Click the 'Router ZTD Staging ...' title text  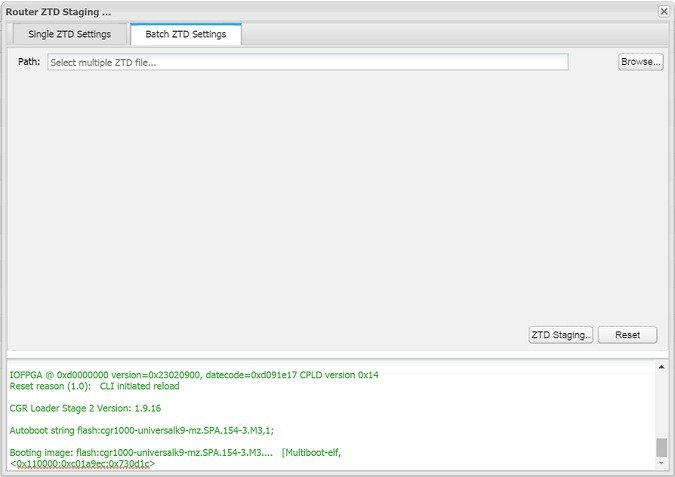click(x=58, y=12)
